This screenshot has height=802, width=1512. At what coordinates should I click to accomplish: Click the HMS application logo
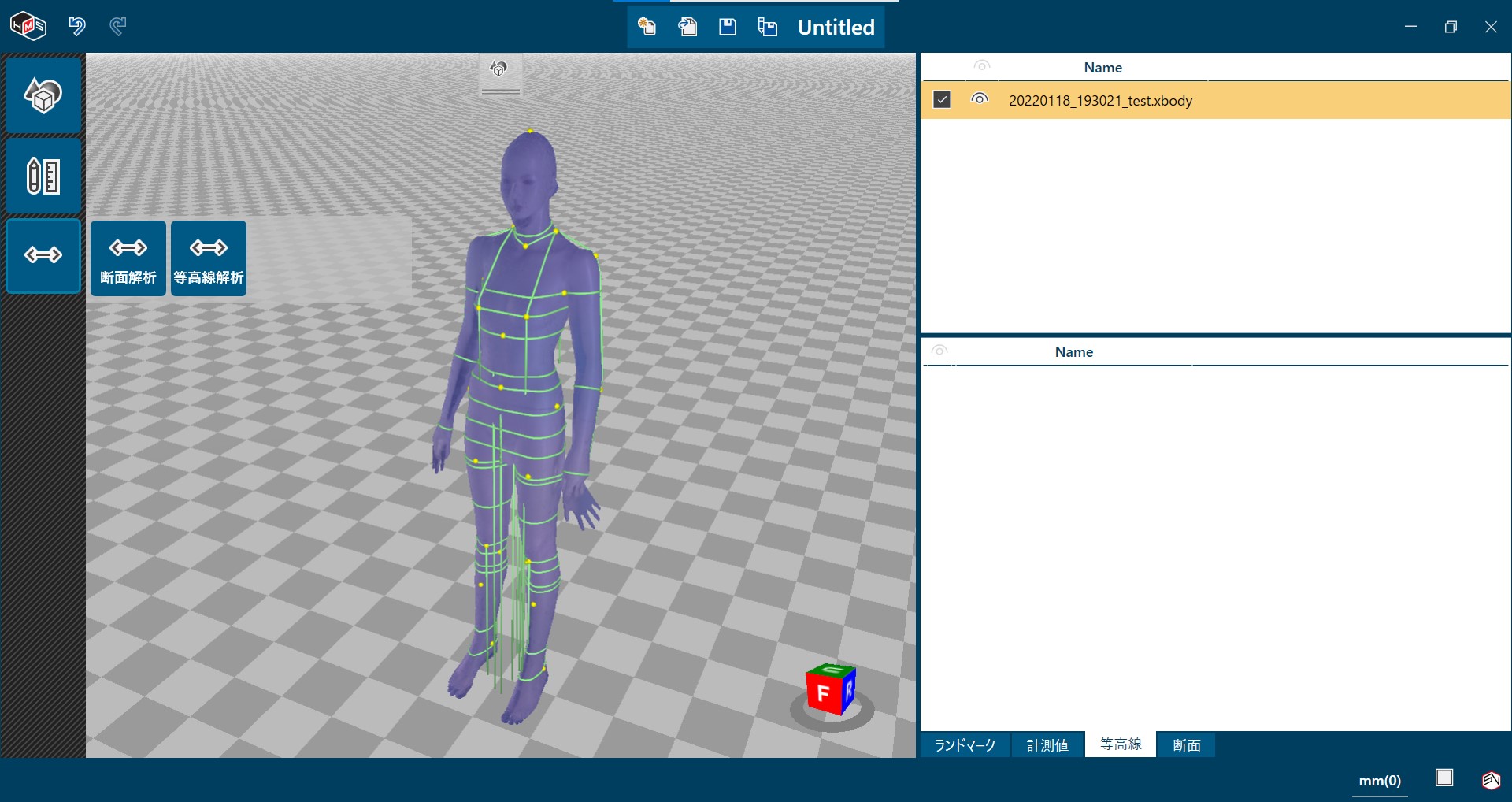28,26
